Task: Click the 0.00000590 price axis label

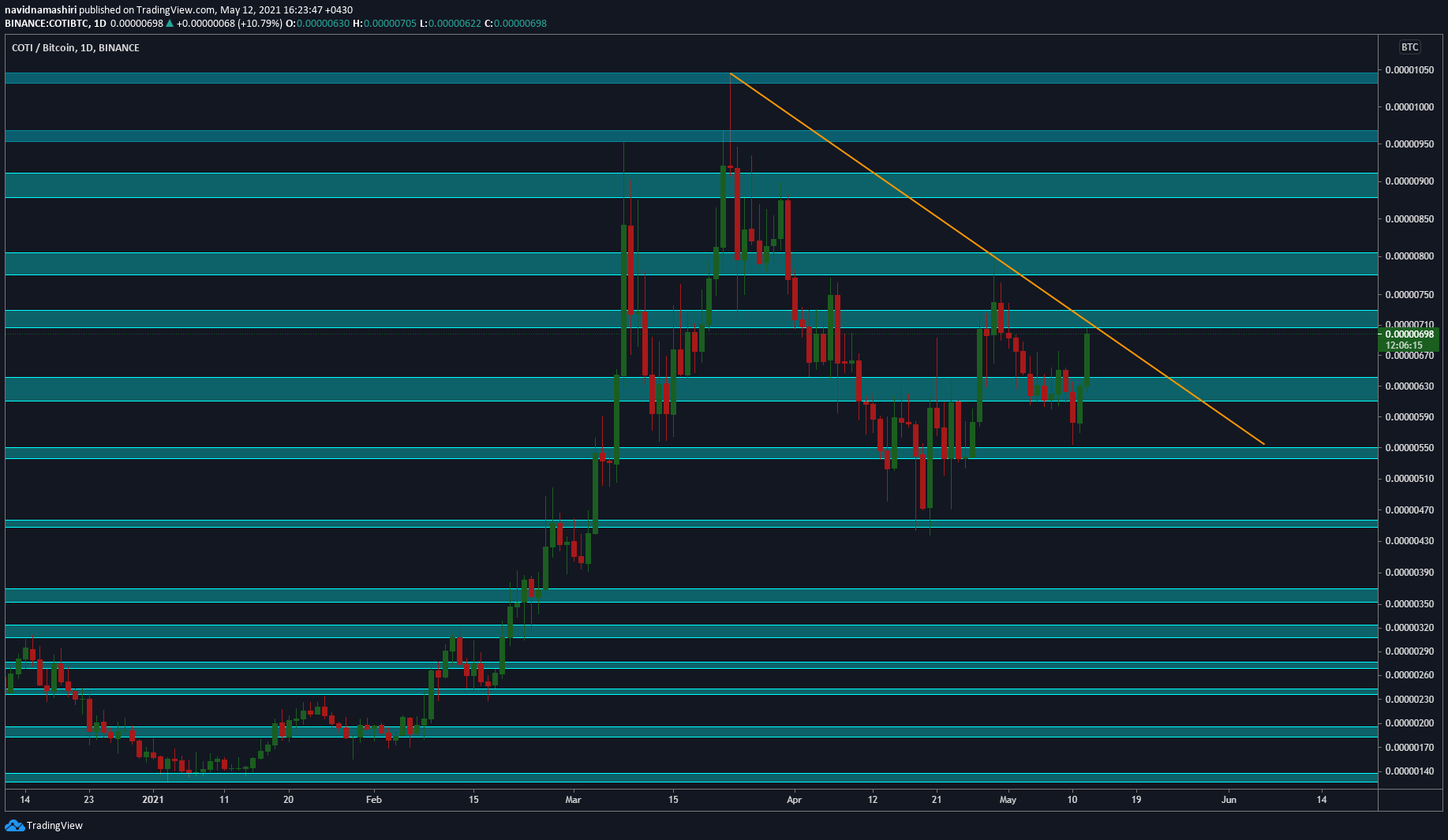Action: pos(1409,417)
